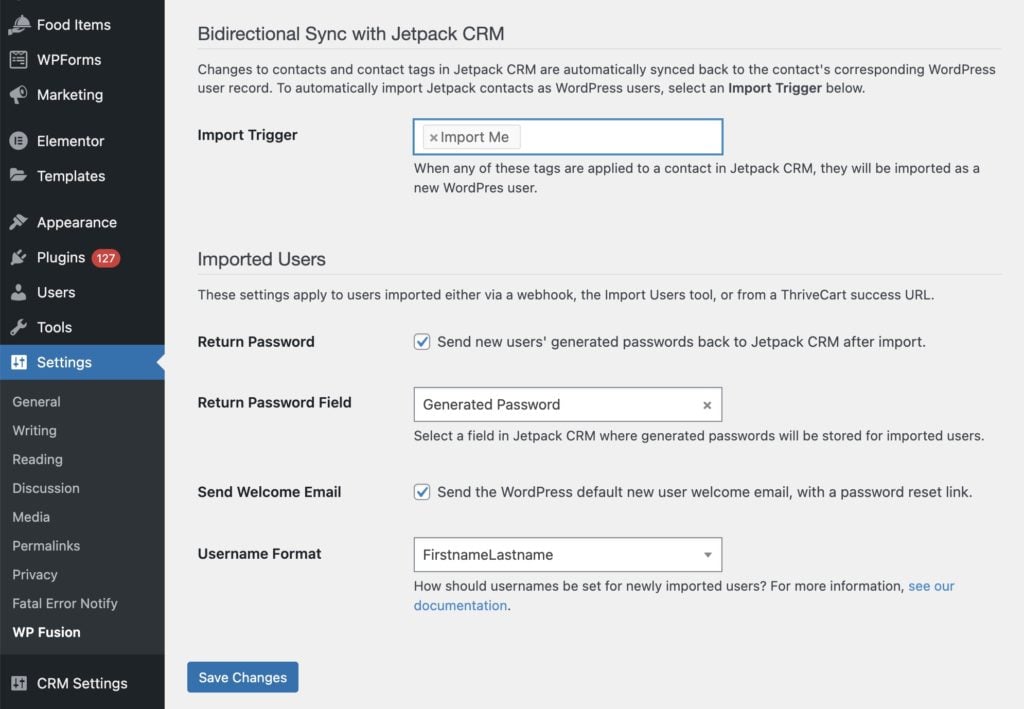Click the Return Password label

pyautogui.click(x=256, y=341)
